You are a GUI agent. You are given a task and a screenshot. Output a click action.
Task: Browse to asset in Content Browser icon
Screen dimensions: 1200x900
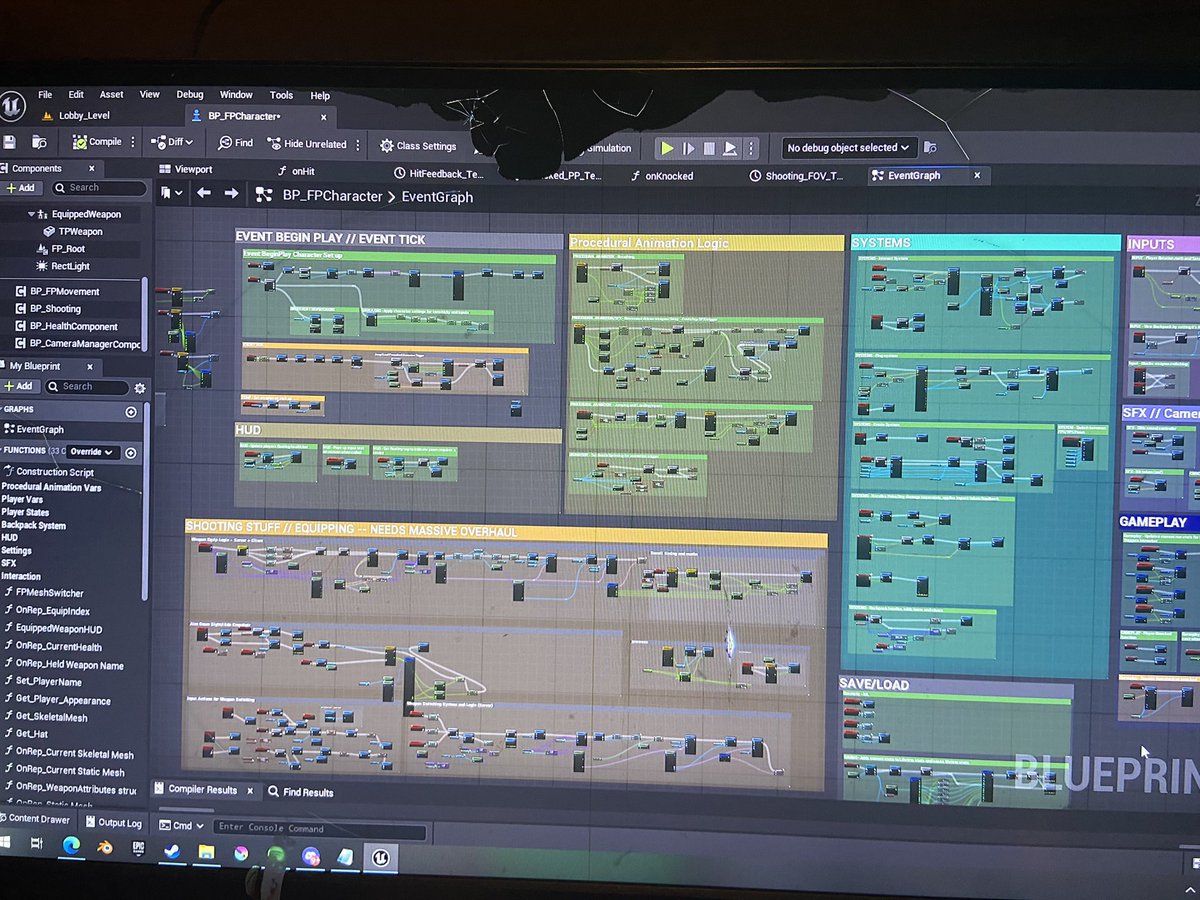click(x=39, y=142)
